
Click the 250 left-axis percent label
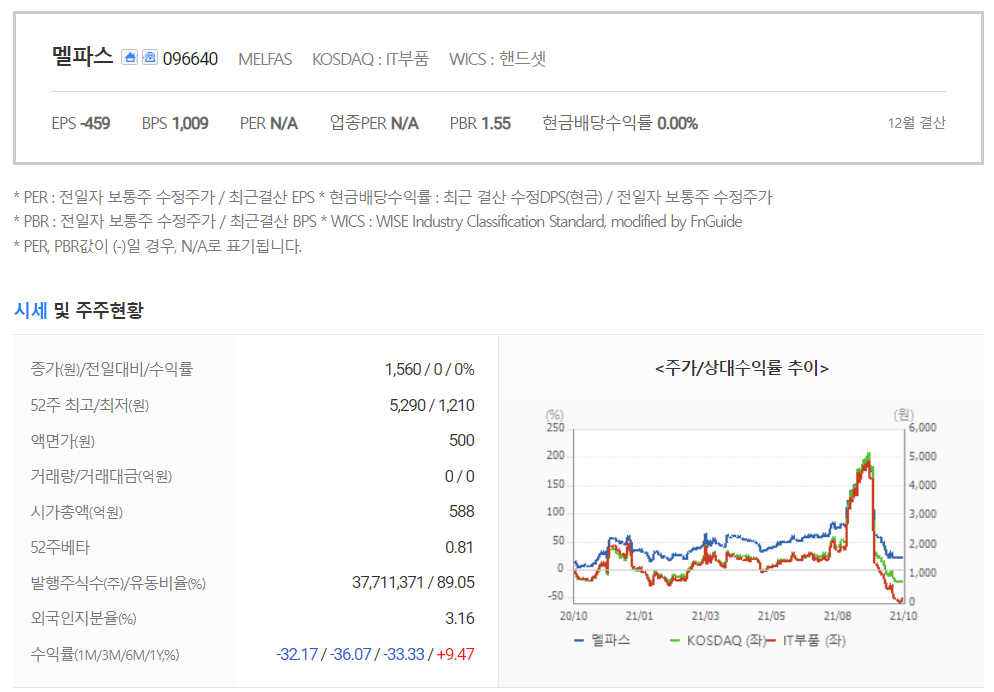point(555,428)
